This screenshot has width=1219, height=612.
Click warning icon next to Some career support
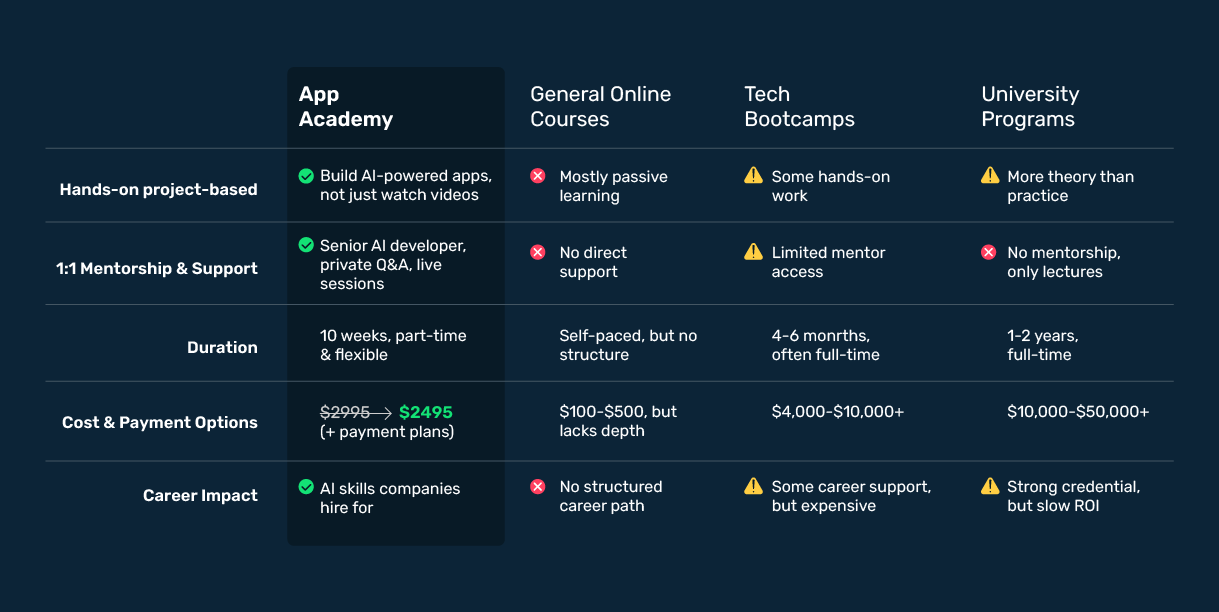753,486
